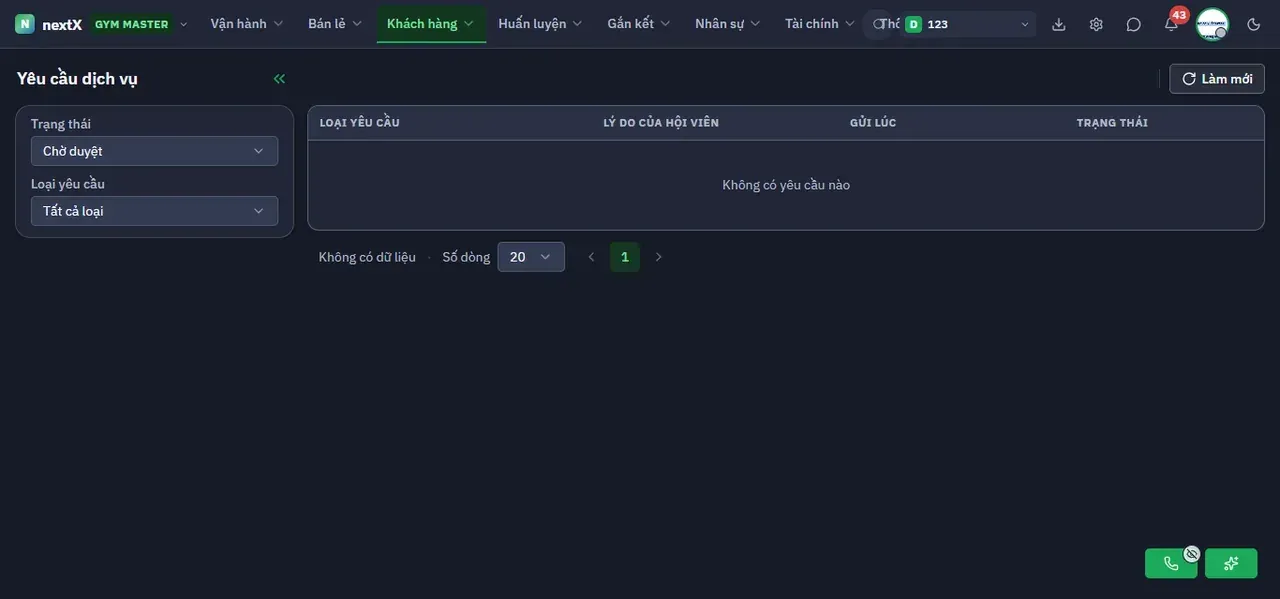Viewport: 1280px width, 599px height.
Task: Open settings via the gear icon
Action: click(1096, 24)
